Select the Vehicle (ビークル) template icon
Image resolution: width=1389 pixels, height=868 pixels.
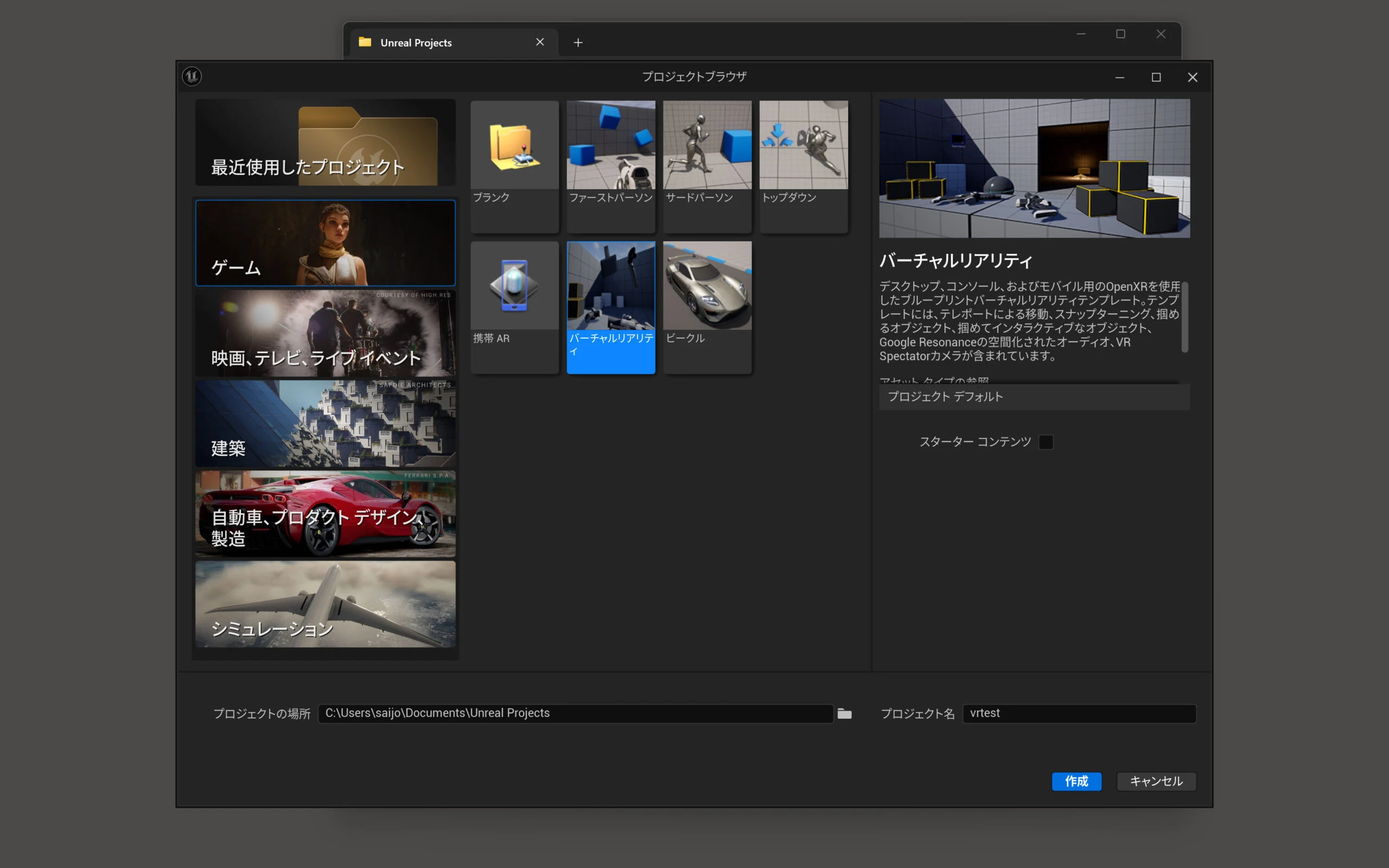coord(707,286)
